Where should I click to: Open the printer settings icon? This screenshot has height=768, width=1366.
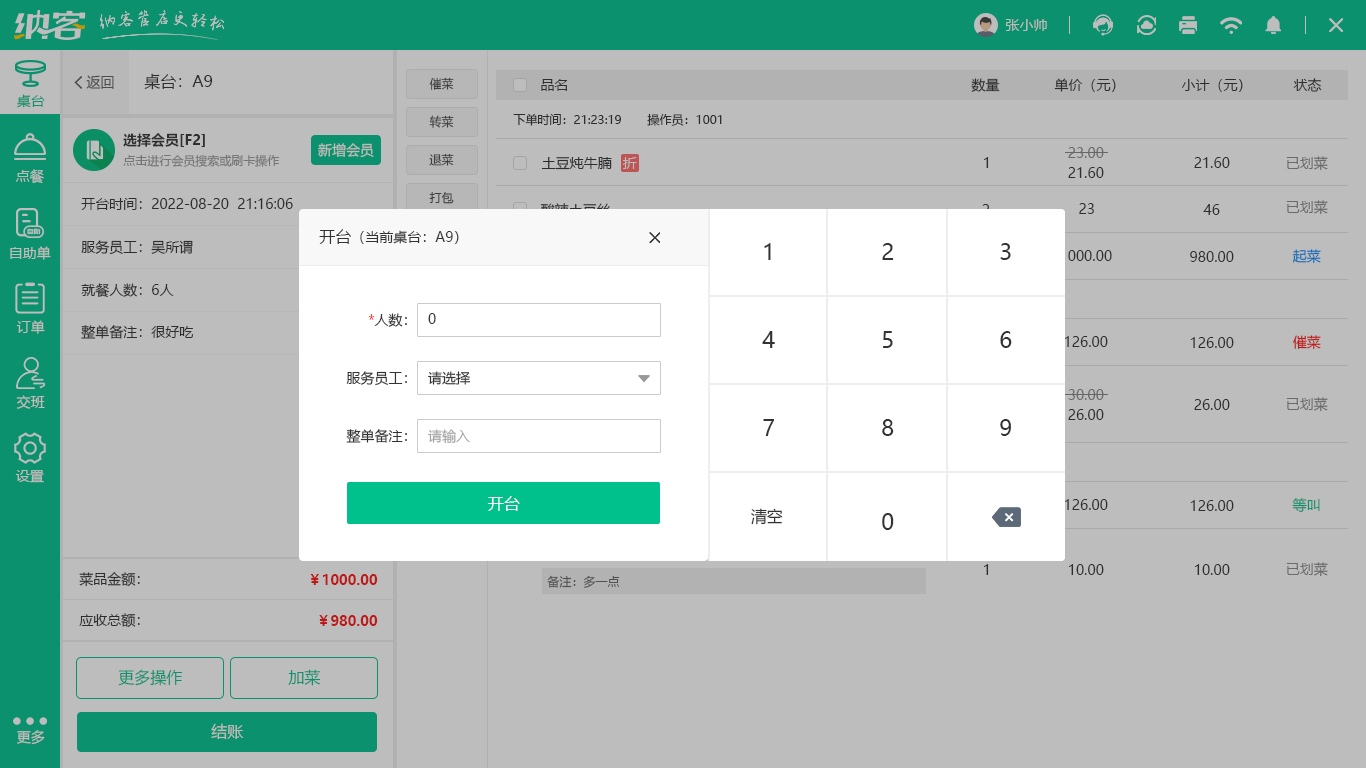1188,25
